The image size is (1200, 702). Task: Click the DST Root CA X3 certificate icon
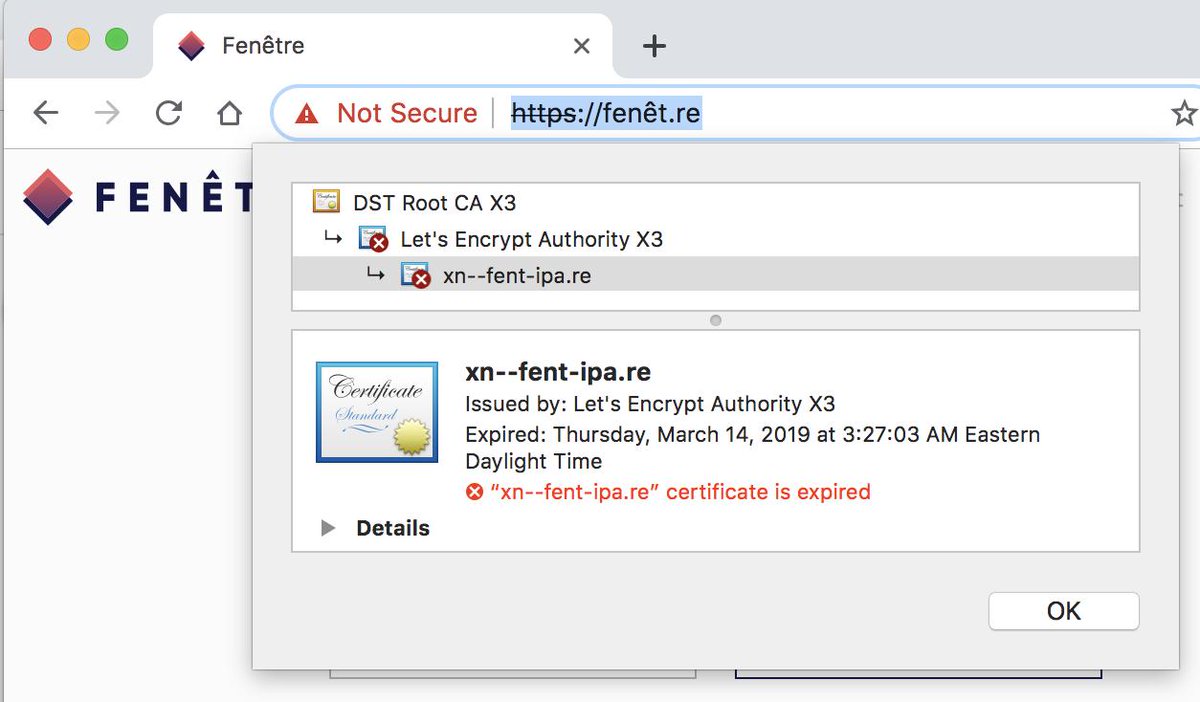point(326,202)
